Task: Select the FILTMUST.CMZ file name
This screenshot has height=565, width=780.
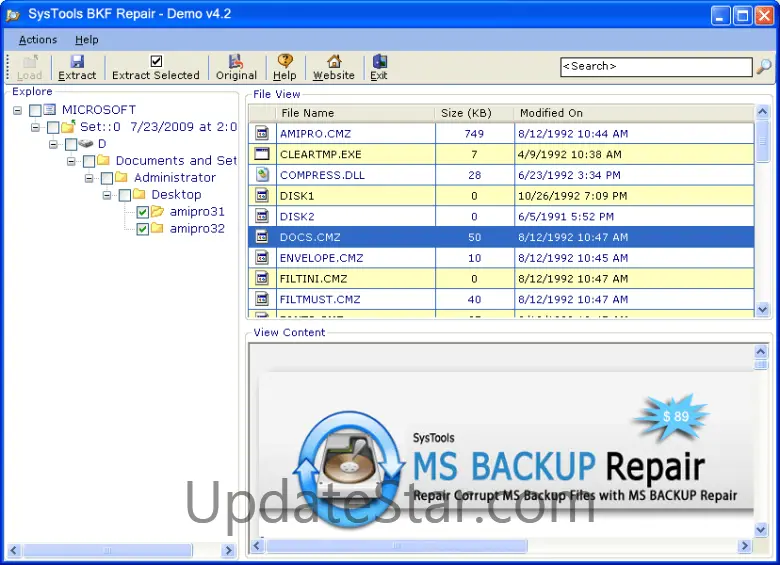Action: [320, 299]
